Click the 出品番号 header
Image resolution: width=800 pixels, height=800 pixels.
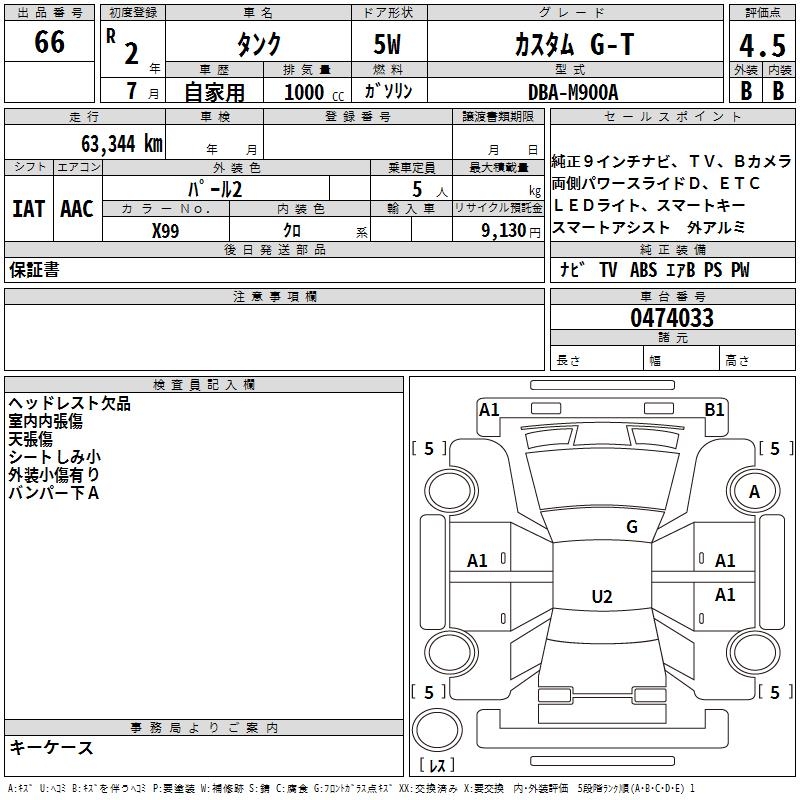click(49, 13)
